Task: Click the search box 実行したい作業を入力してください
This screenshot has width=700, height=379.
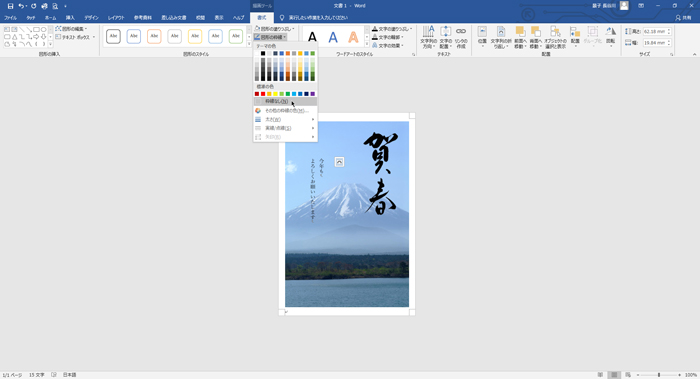Action: click(318, 18)
